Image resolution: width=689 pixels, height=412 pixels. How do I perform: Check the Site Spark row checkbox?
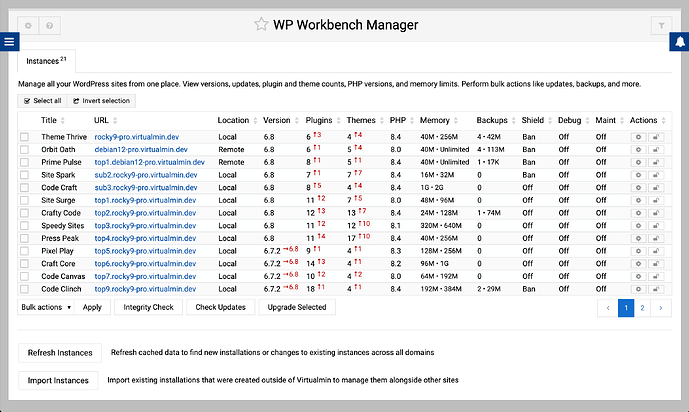[25, 175]
